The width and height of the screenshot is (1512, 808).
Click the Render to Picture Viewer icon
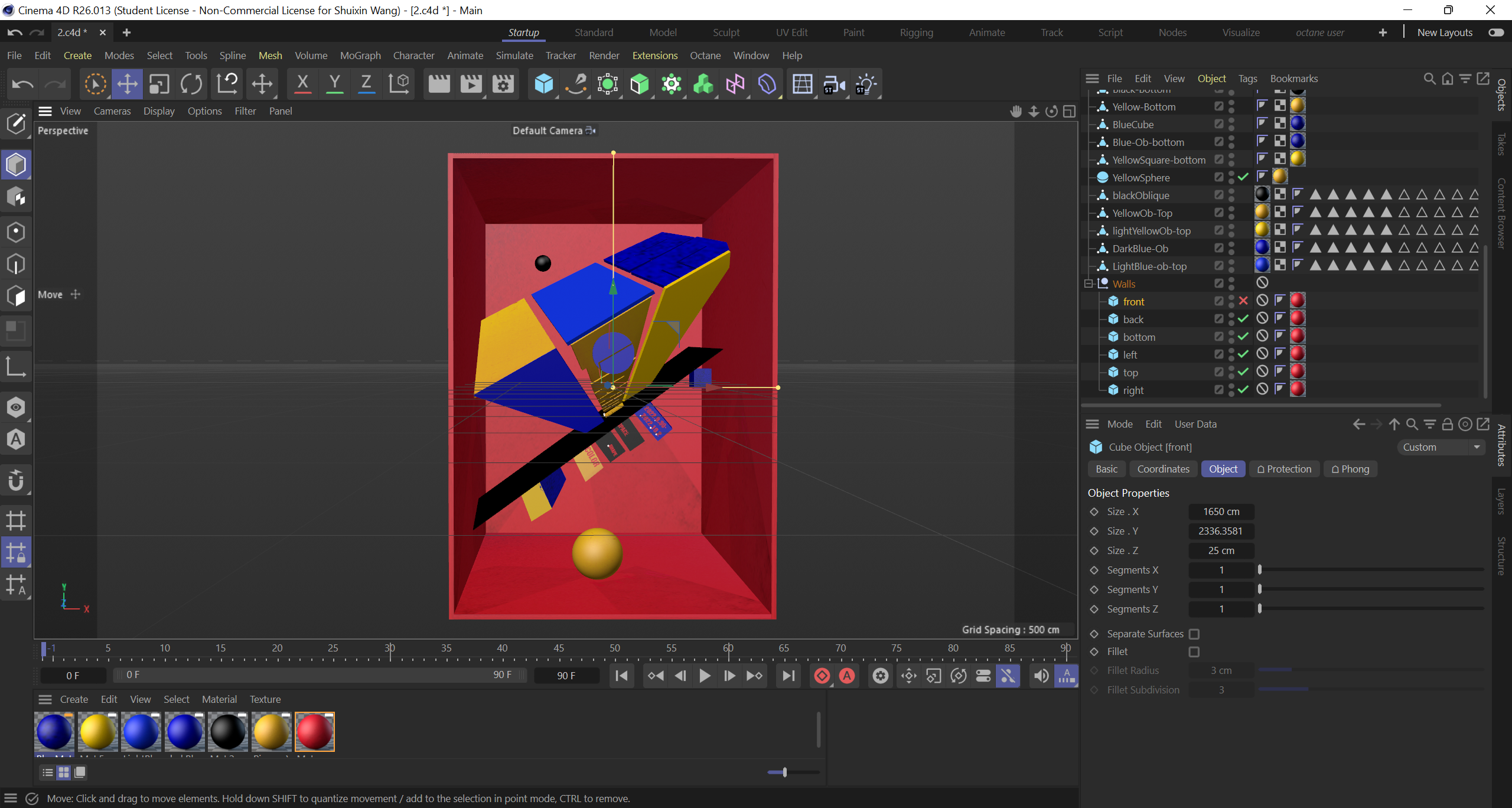coord(471,84)
